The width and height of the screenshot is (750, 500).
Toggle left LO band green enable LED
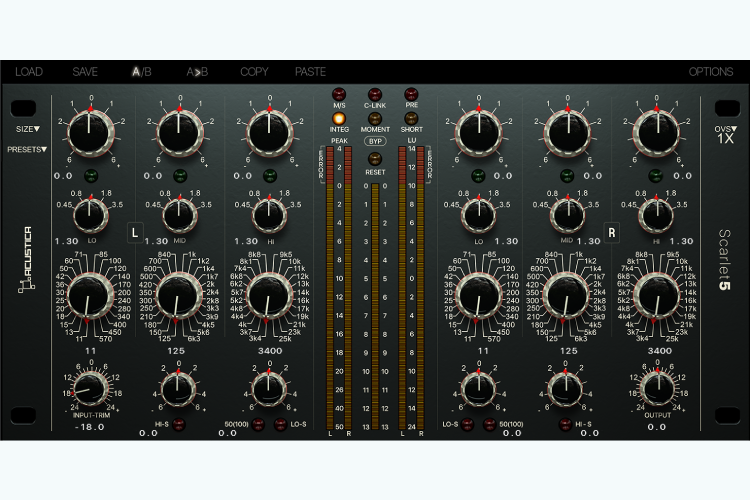91,176
